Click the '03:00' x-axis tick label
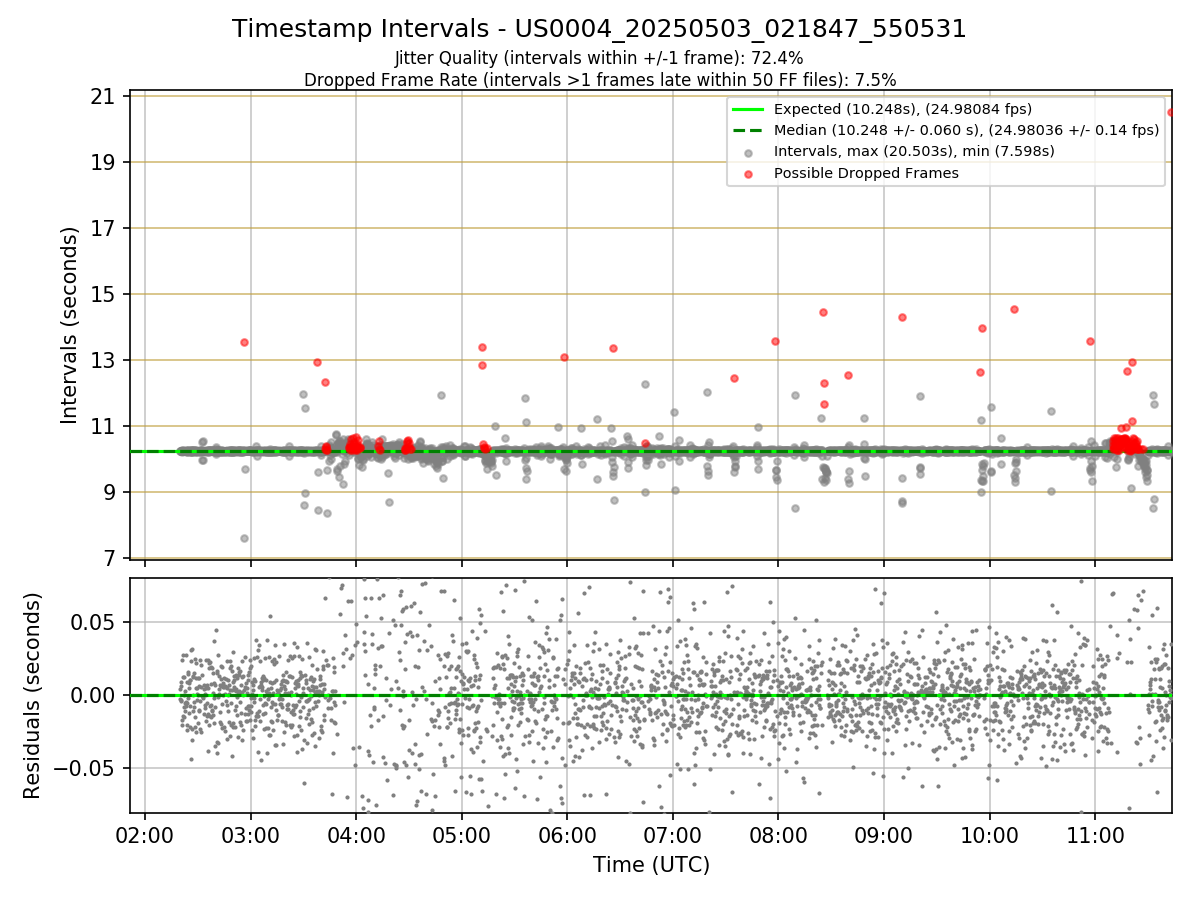 pyautogui.click(x=250, y=835)
